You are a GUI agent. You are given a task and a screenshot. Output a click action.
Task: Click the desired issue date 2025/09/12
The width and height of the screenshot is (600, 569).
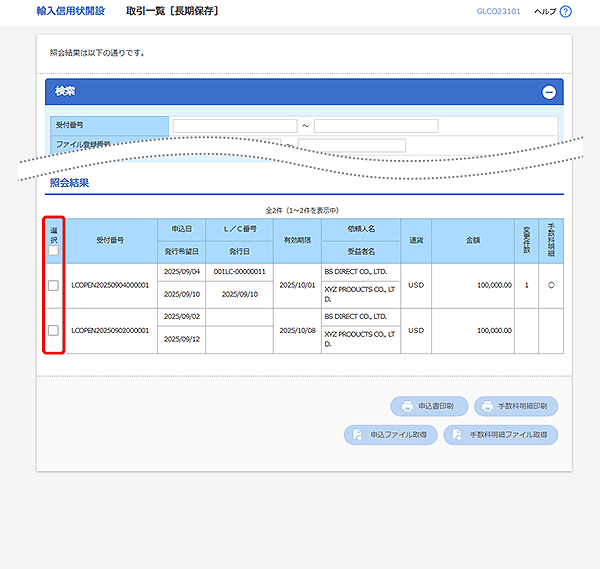tap(182, 339)
